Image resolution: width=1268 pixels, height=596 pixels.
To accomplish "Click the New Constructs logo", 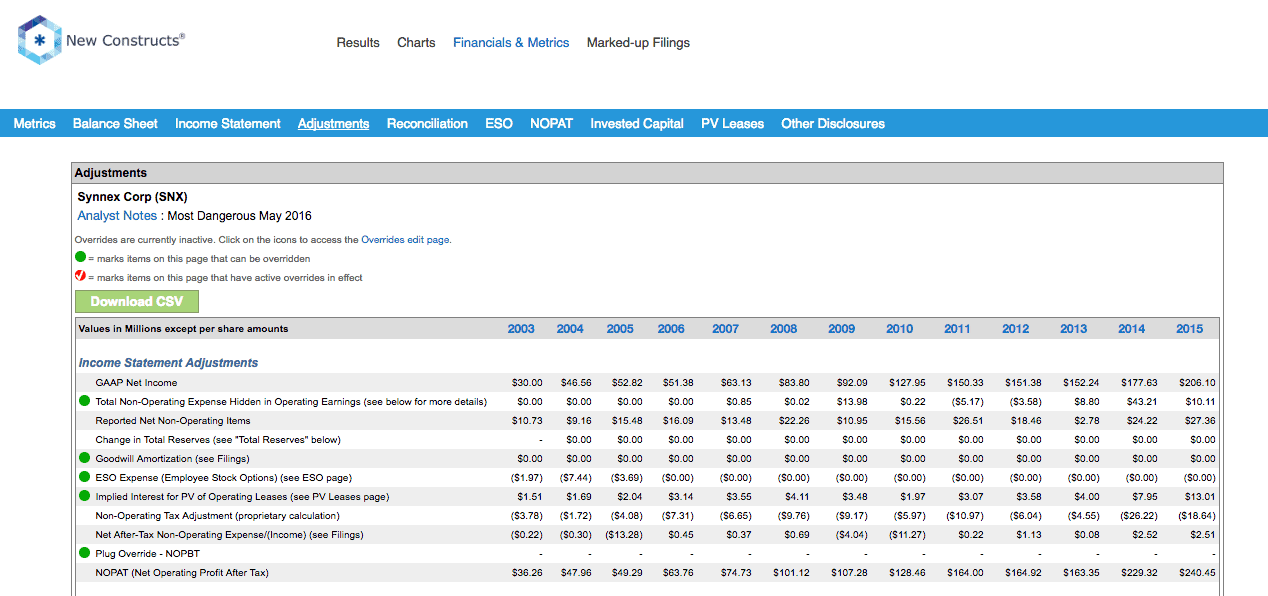I will click(101, 41).
